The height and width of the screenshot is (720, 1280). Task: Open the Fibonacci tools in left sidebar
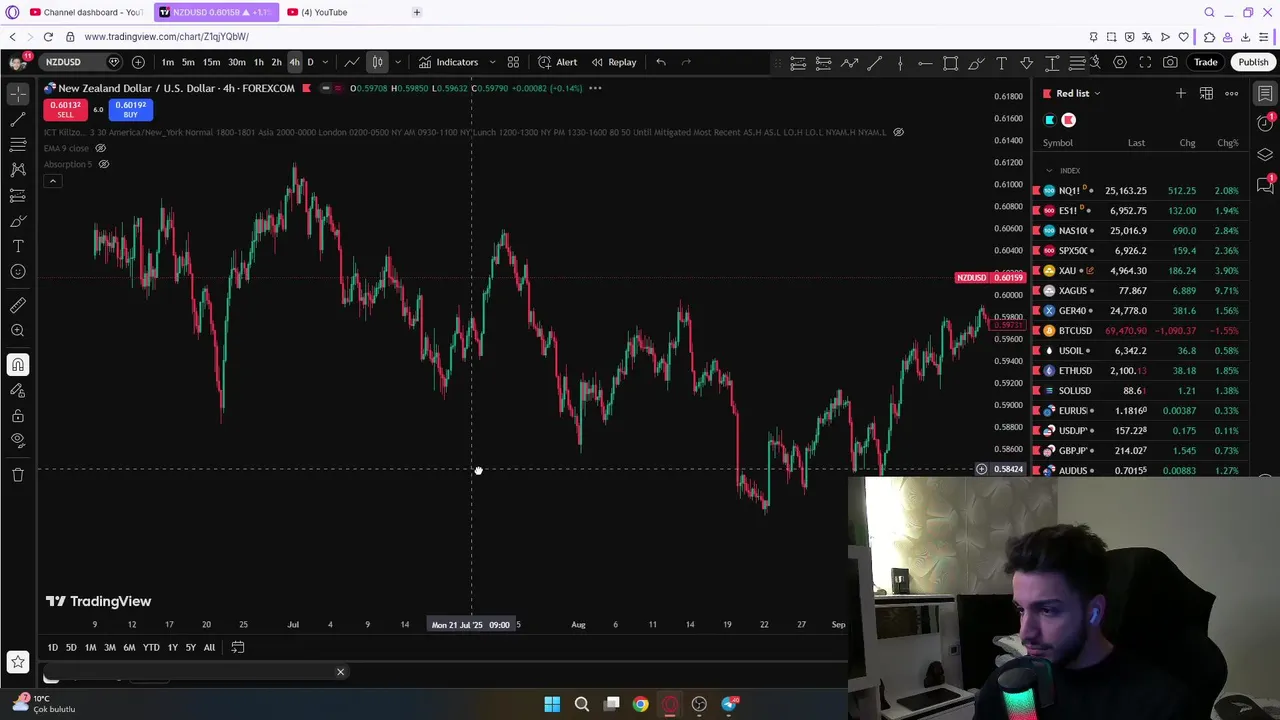click(18, 145)
